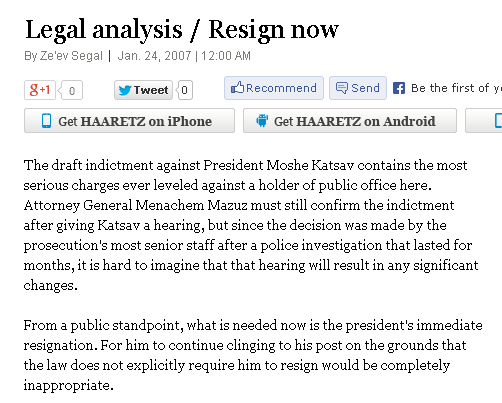Click the paragraph beginning 'From a public standpoint'

(253, 355)
